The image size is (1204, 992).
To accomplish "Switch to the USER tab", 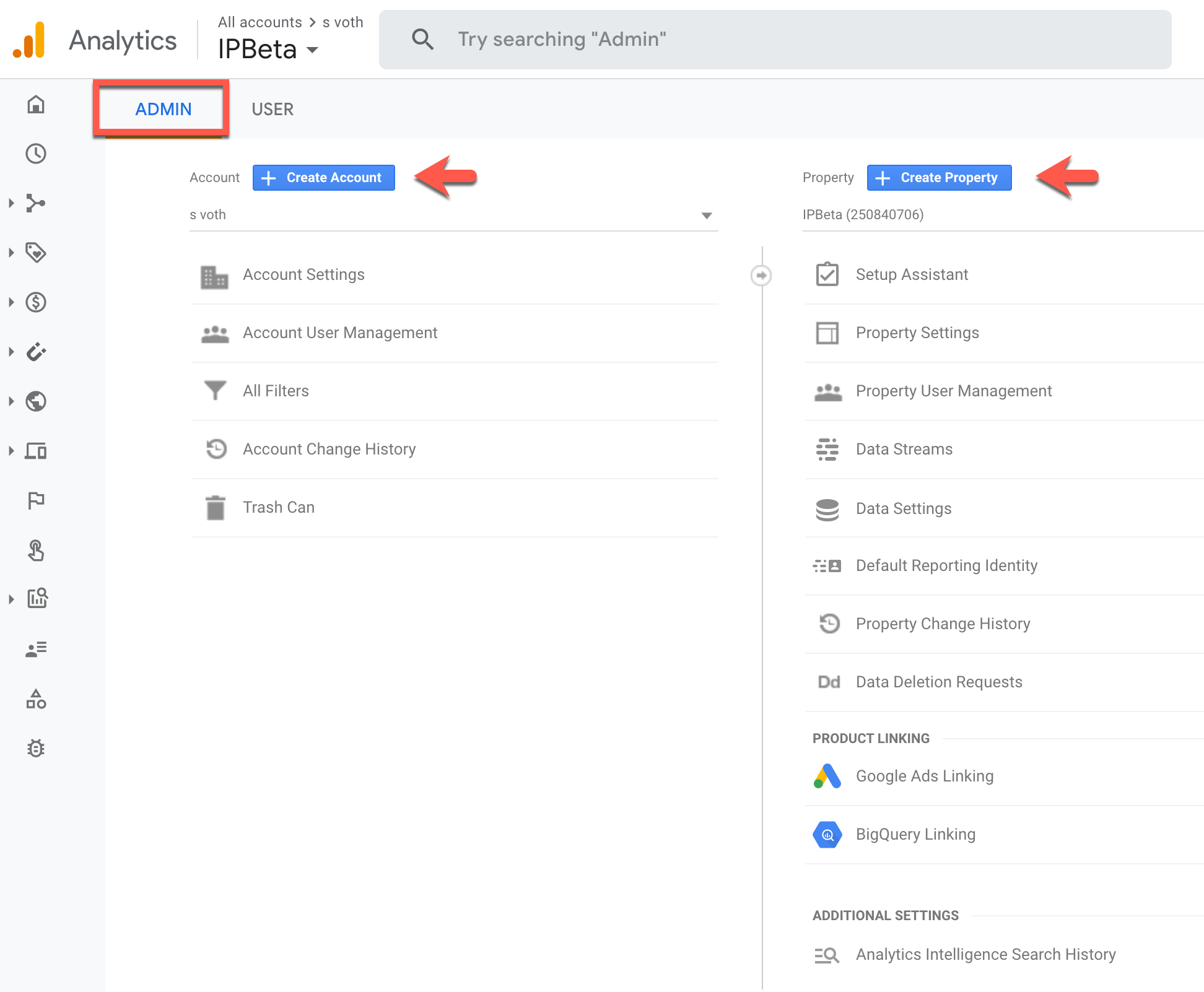I will [273, 109].
